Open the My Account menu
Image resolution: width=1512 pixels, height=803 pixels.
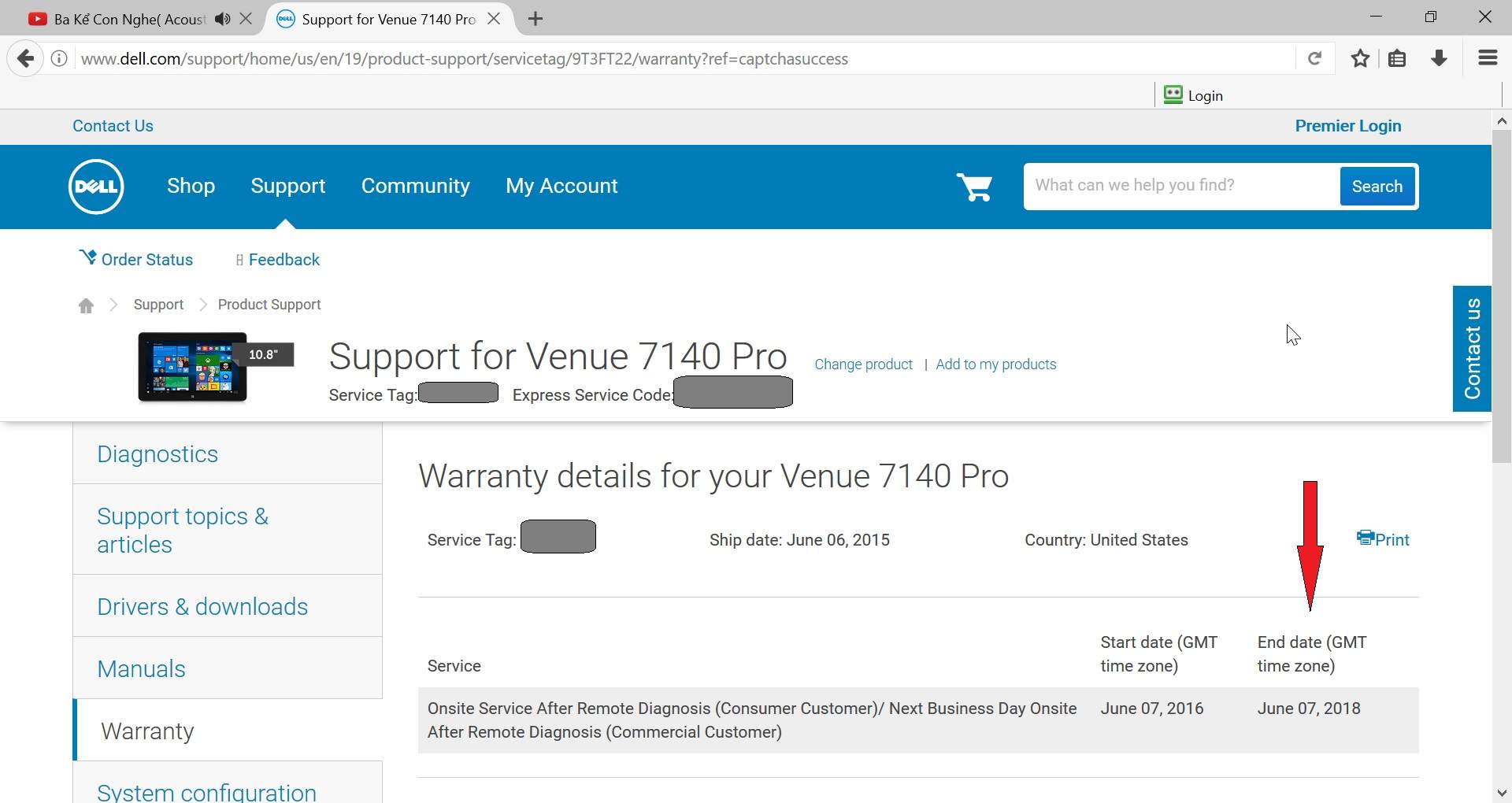561,186
